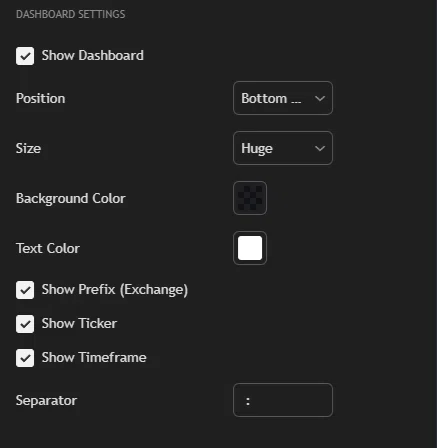Open the Size dropdown set to Huge
437x448 pixels.
283,148
